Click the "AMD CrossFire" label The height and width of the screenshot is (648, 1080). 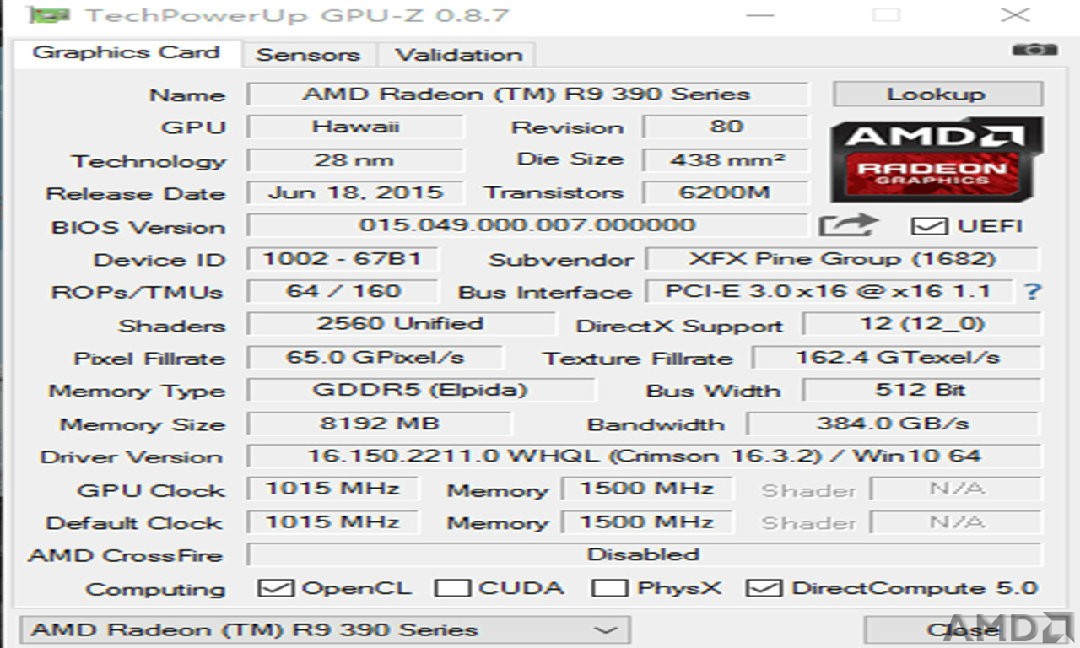[x=125, y=555]
